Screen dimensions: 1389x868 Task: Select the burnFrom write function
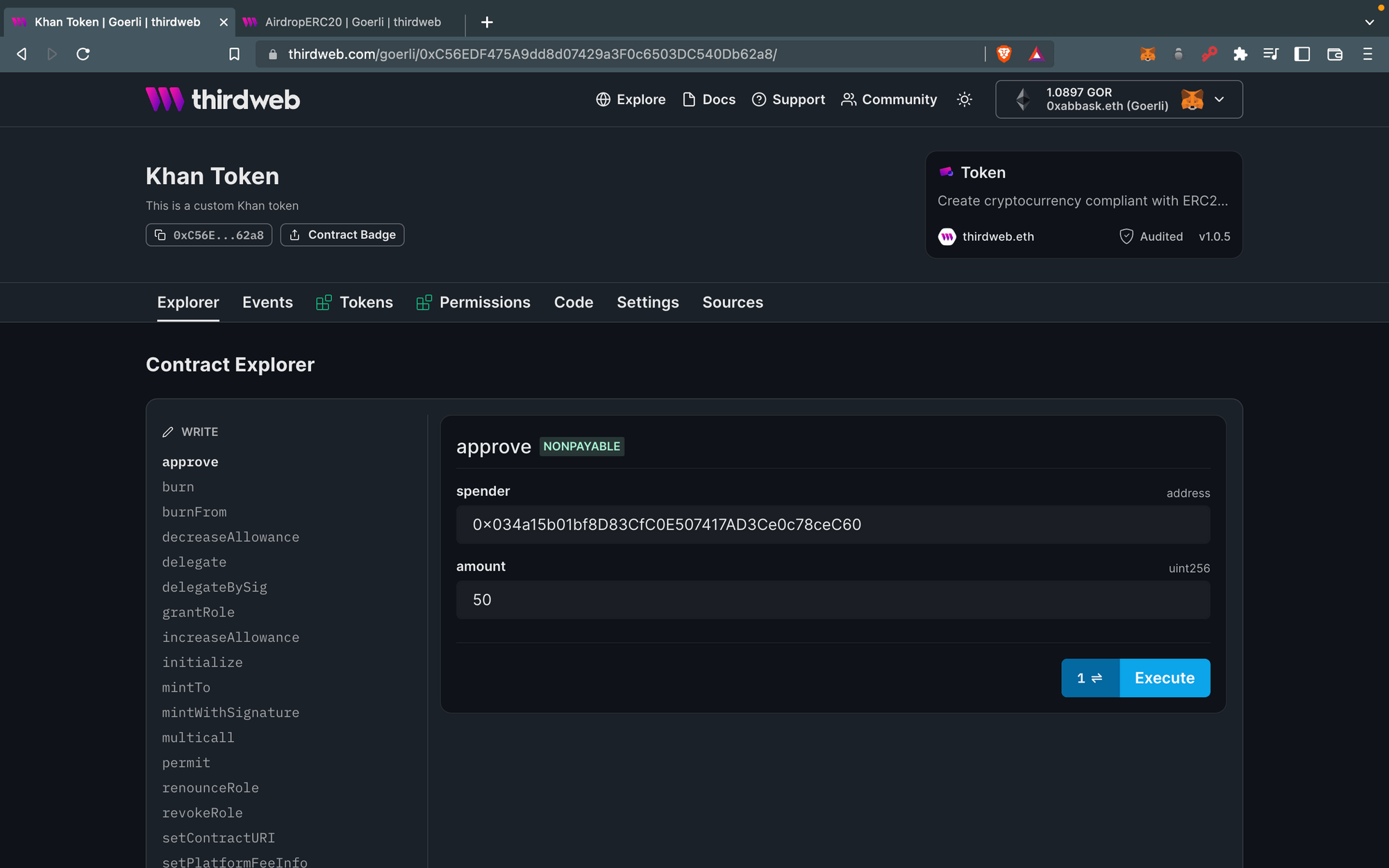click(194, 512)
